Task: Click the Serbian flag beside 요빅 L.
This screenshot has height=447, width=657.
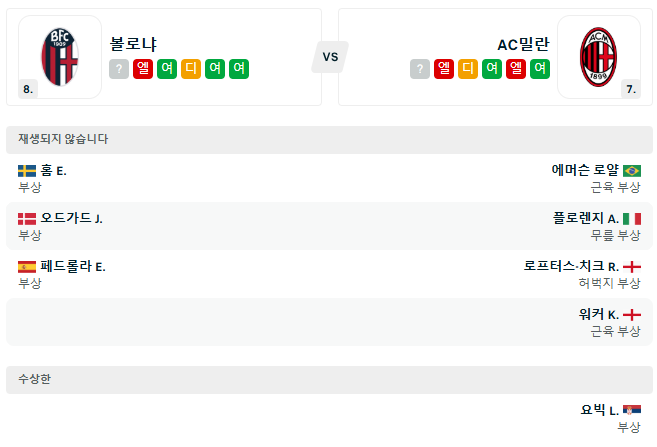Action: 632,410
